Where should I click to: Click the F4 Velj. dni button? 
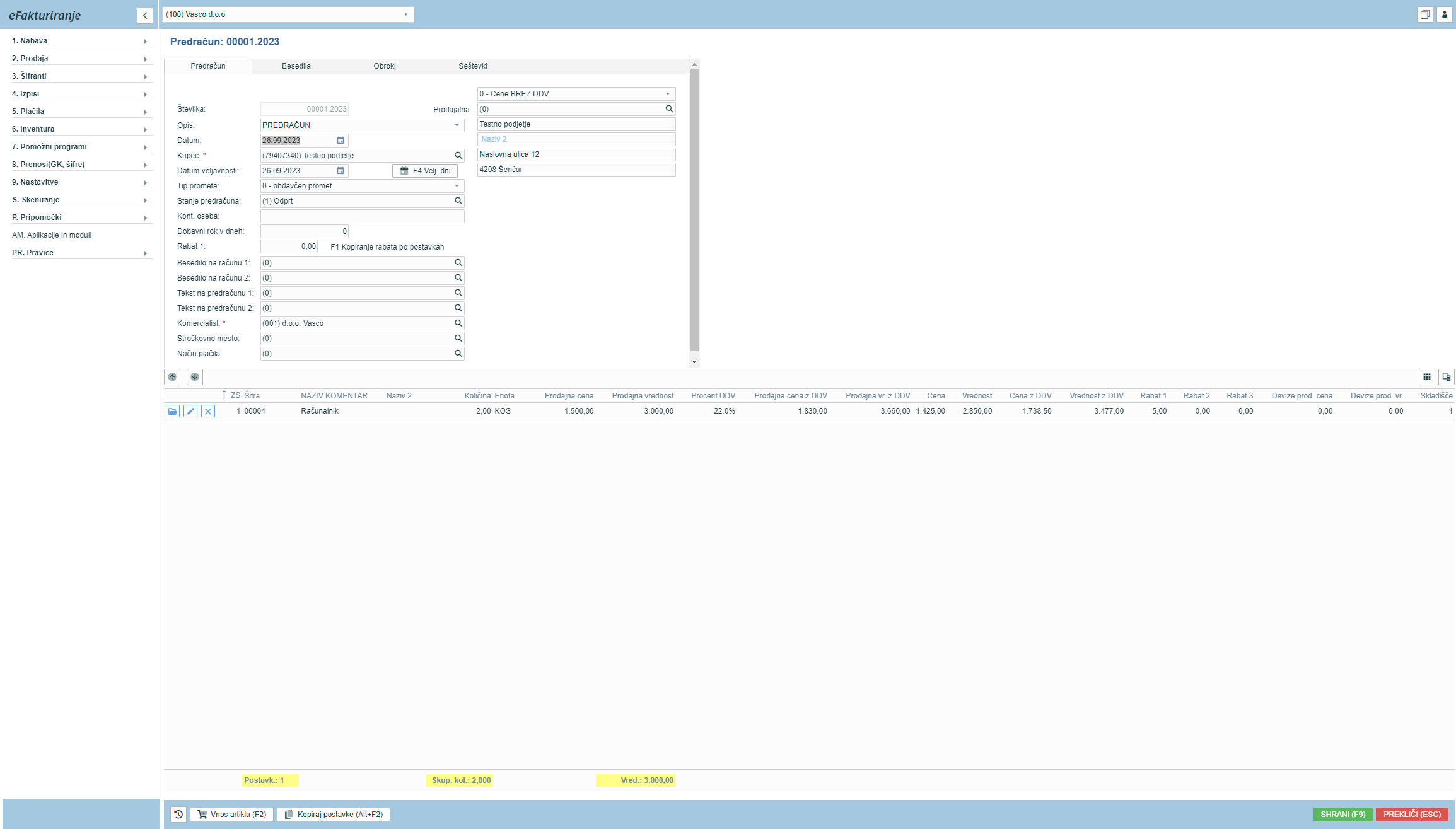[x=425, y=171]
